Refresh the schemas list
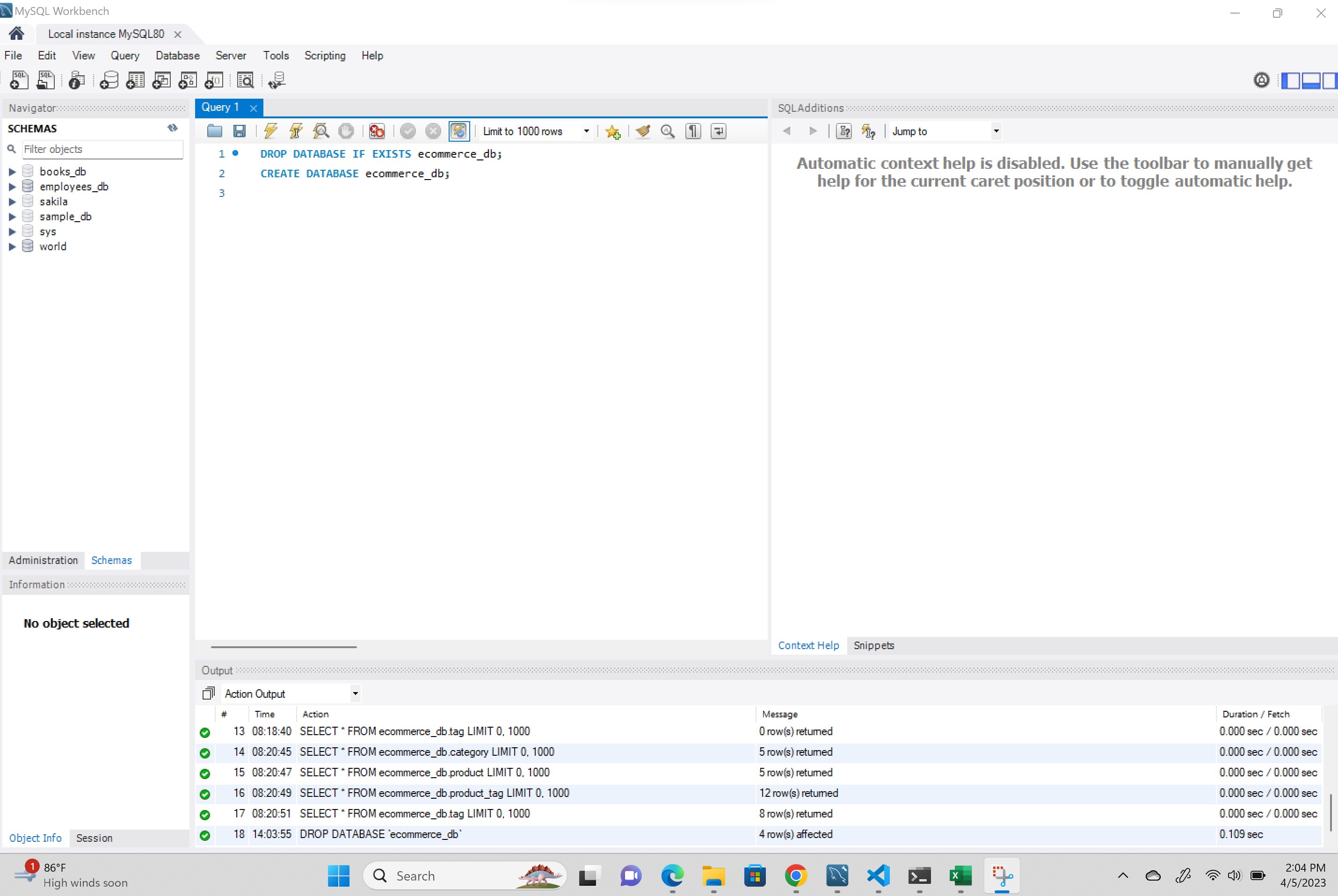The height and width of the screenshot is (896, 1338). pyautogui.click(x=173, y=128)
